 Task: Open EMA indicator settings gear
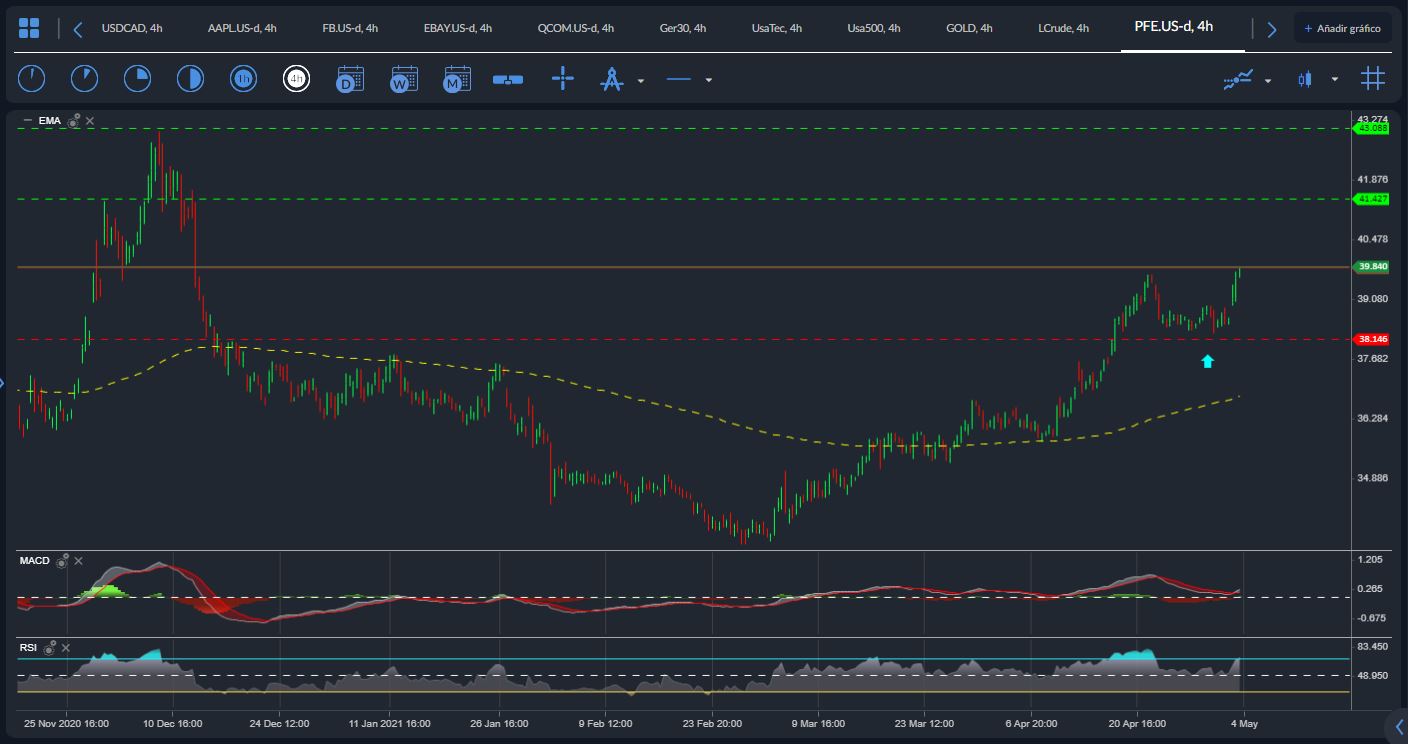click(x=74, y=120)
